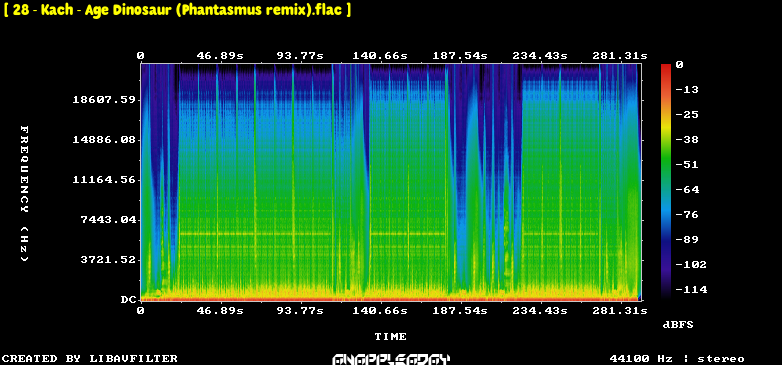Screen dimensions: 782x365
Task: Click the 7443.04 frequency tick label
Action: pyautogui.click(x=108, y=220)
